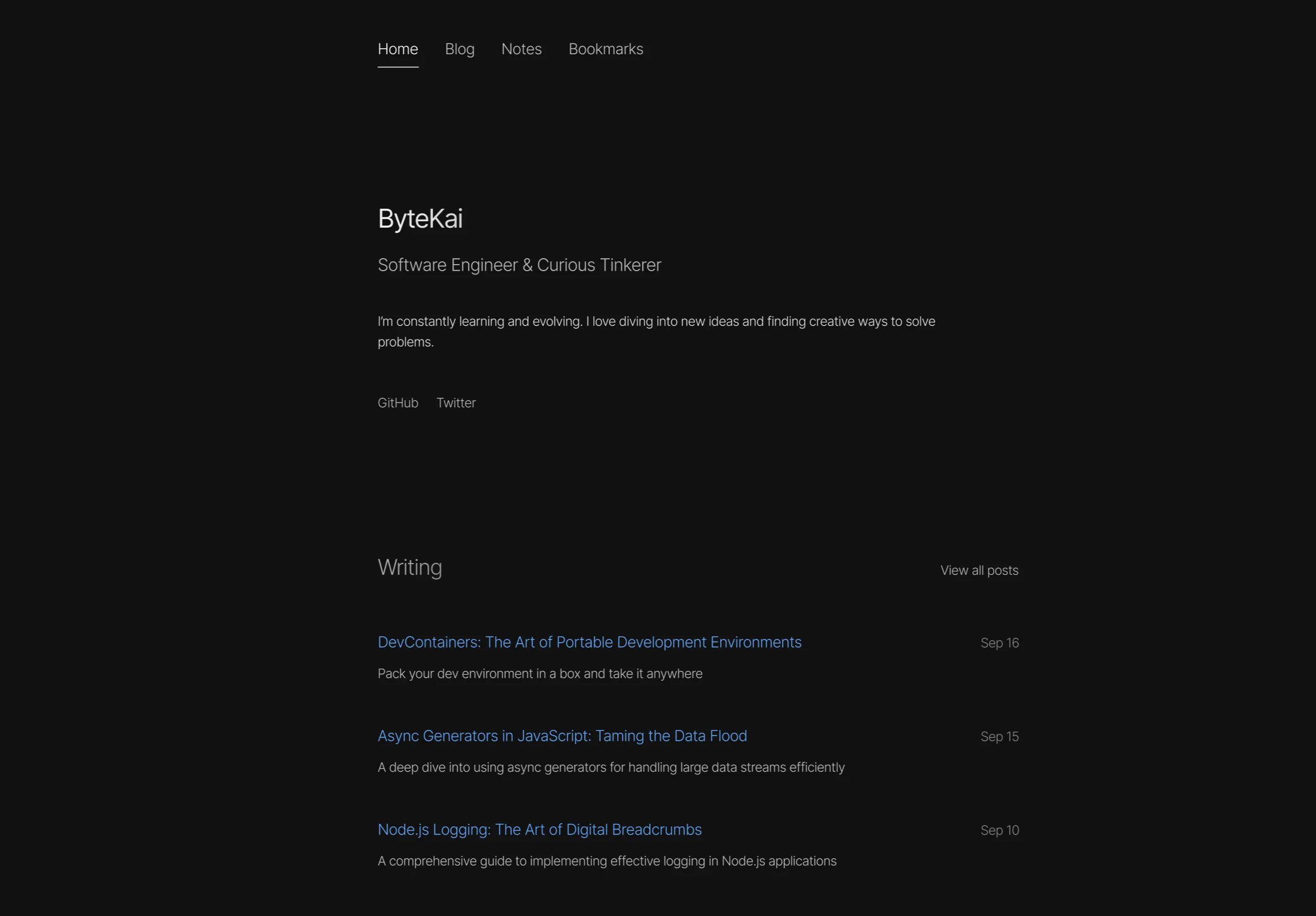Click the Async Generators post summary text
This screenshot has height=916, width=1316.
click(x=611, y=767)
